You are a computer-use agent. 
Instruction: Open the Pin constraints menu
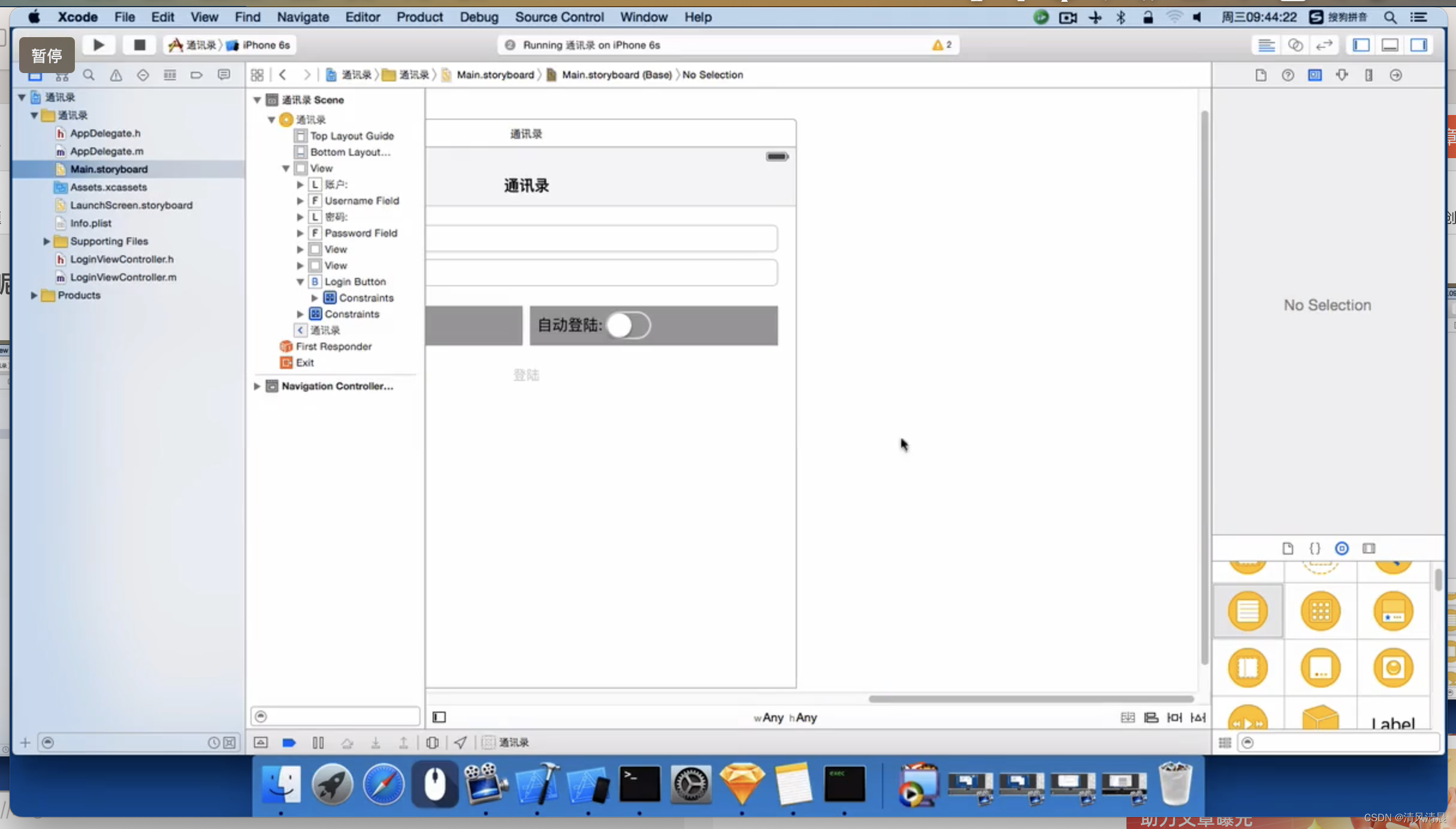pos(1174,717)
